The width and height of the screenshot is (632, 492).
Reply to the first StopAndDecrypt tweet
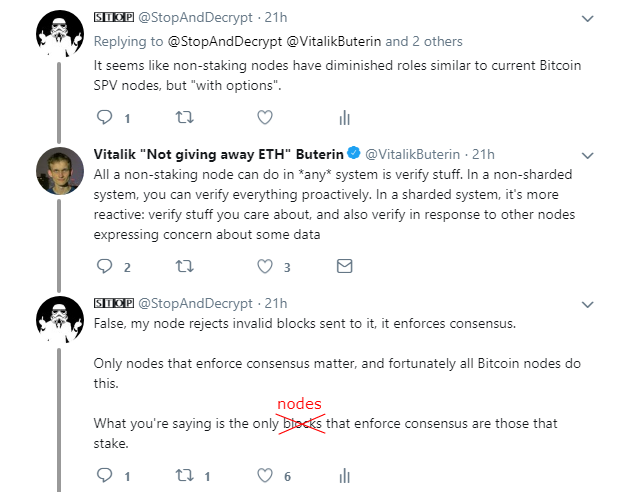pos(104,117)
